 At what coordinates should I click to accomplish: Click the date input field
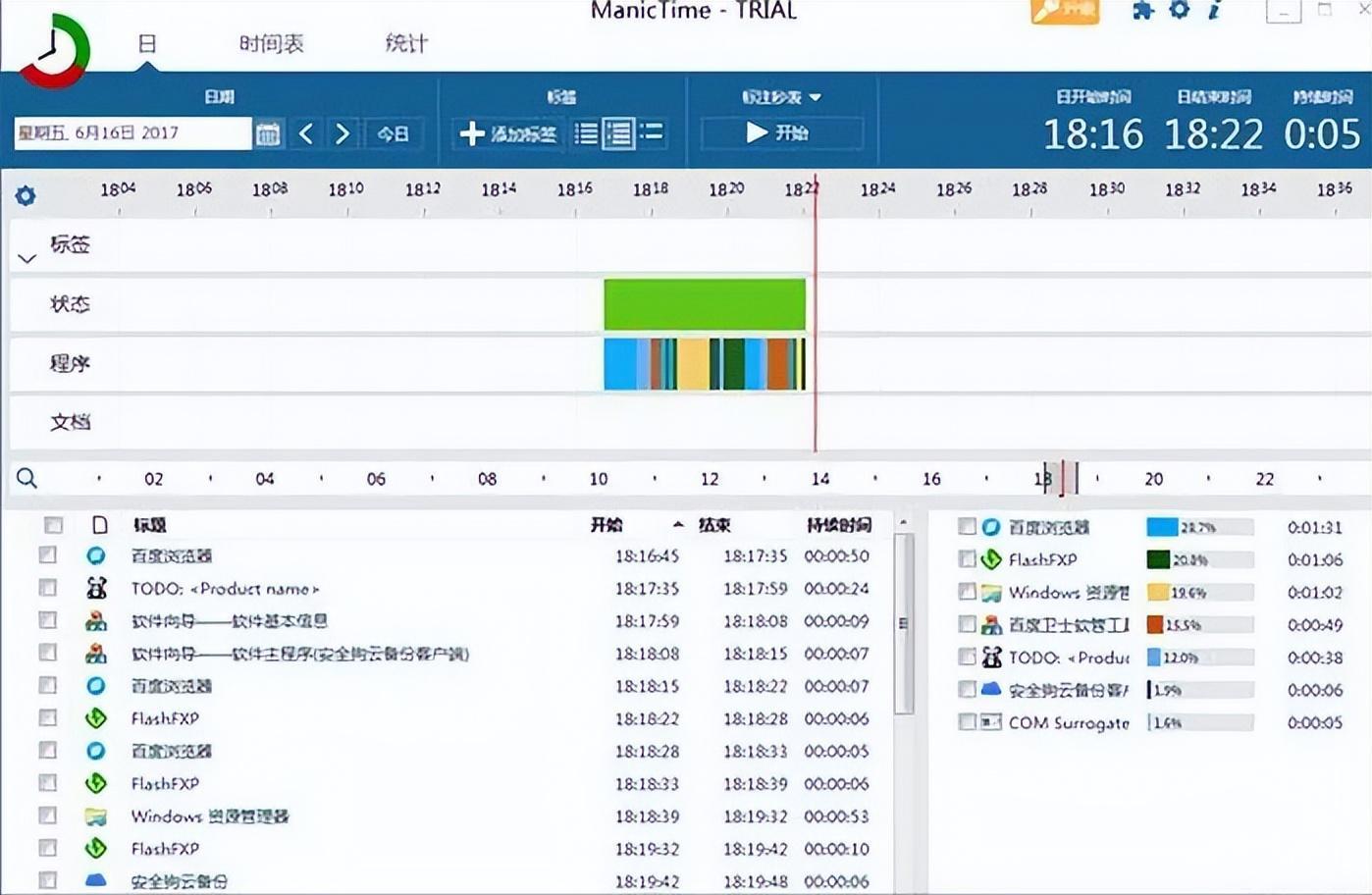132,133
